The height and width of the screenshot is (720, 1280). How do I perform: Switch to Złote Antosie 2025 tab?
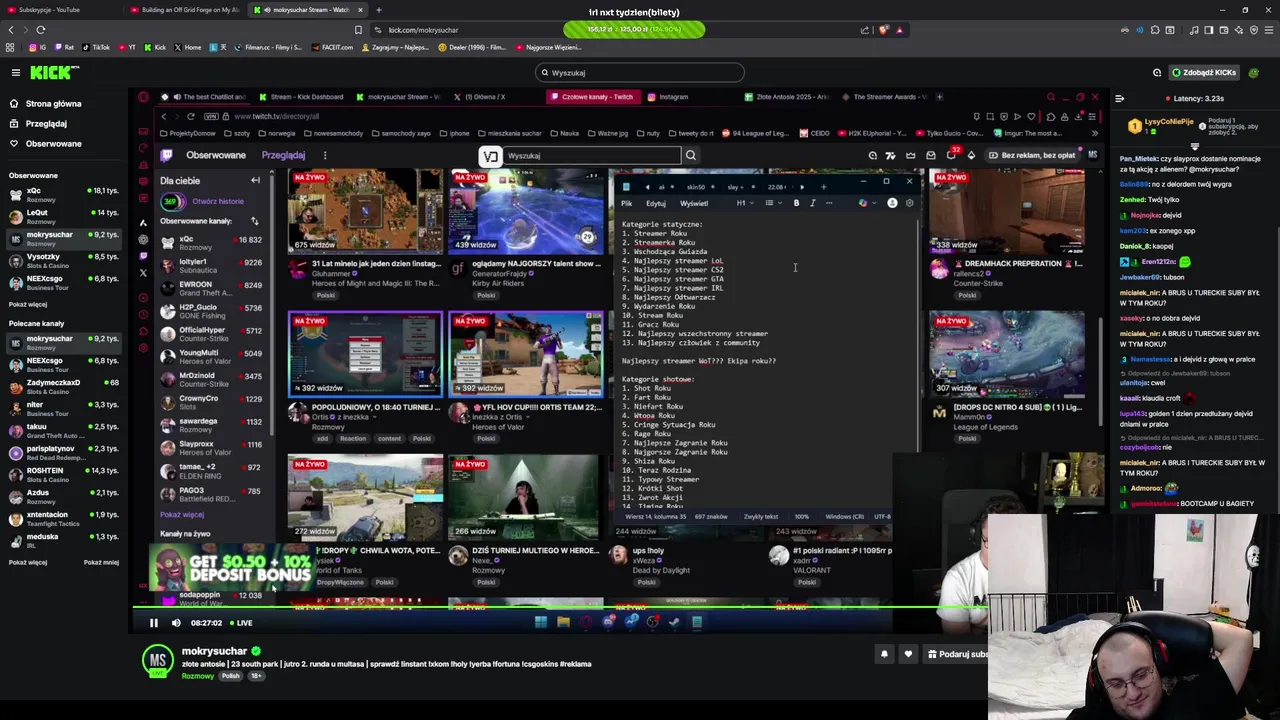click(786, 97)
